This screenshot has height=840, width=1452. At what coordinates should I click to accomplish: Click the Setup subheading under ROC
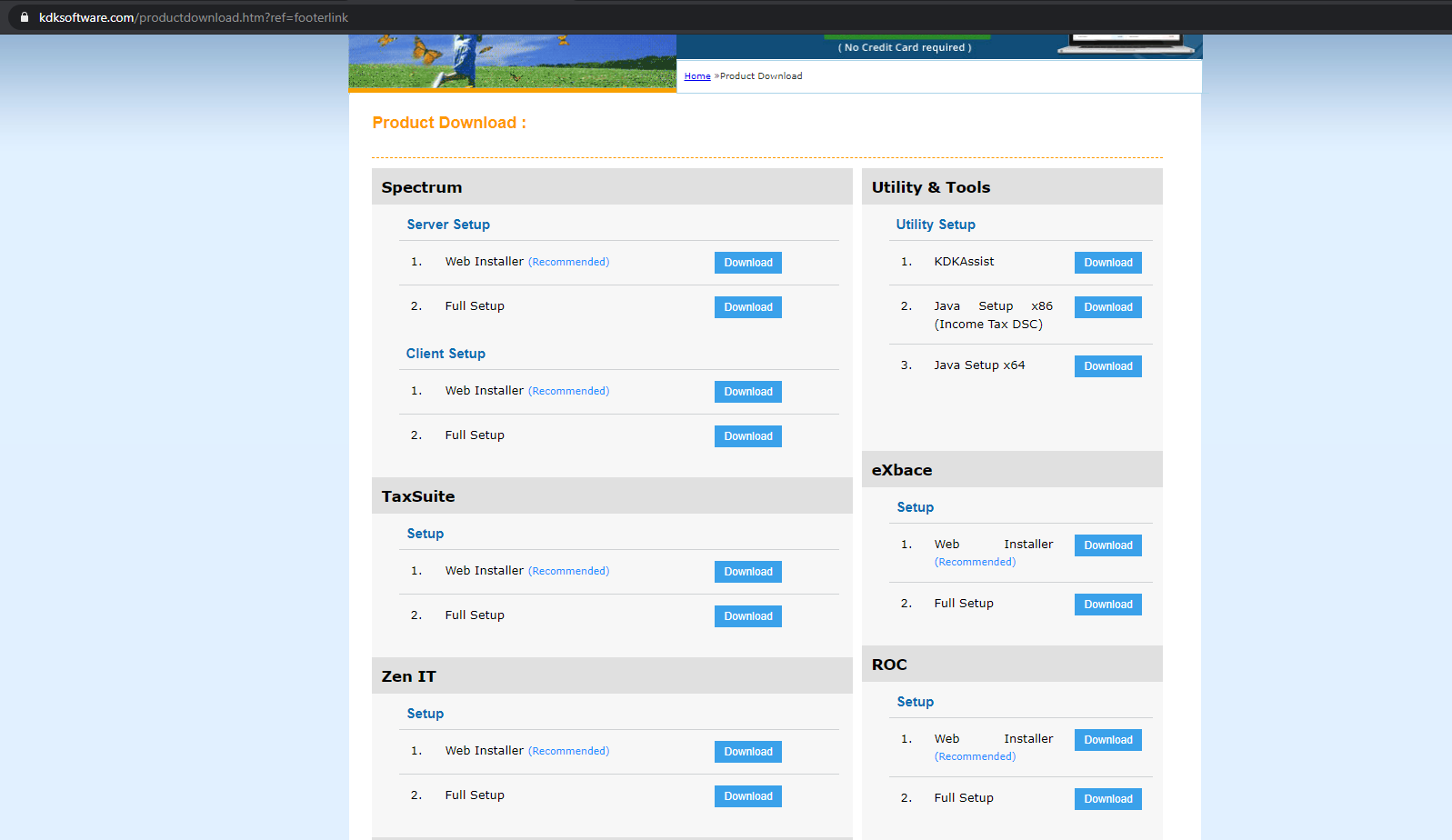(x=916, y=702)
